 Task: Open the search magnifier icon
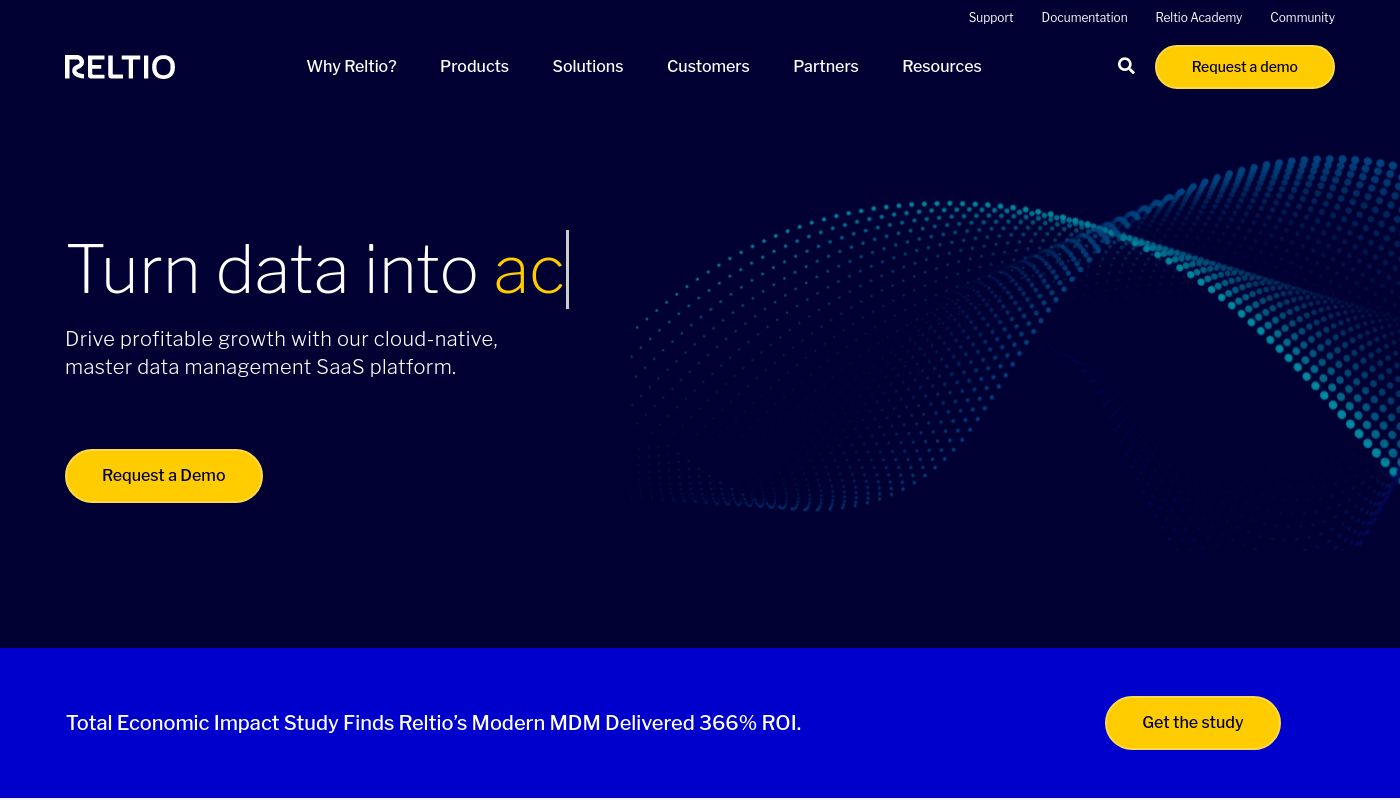1126,66
